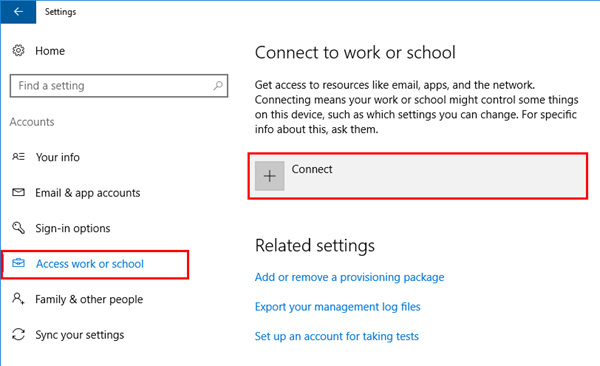Click the Email envelope icon
This screenshot has width=600, height=366.
(18, 192)
